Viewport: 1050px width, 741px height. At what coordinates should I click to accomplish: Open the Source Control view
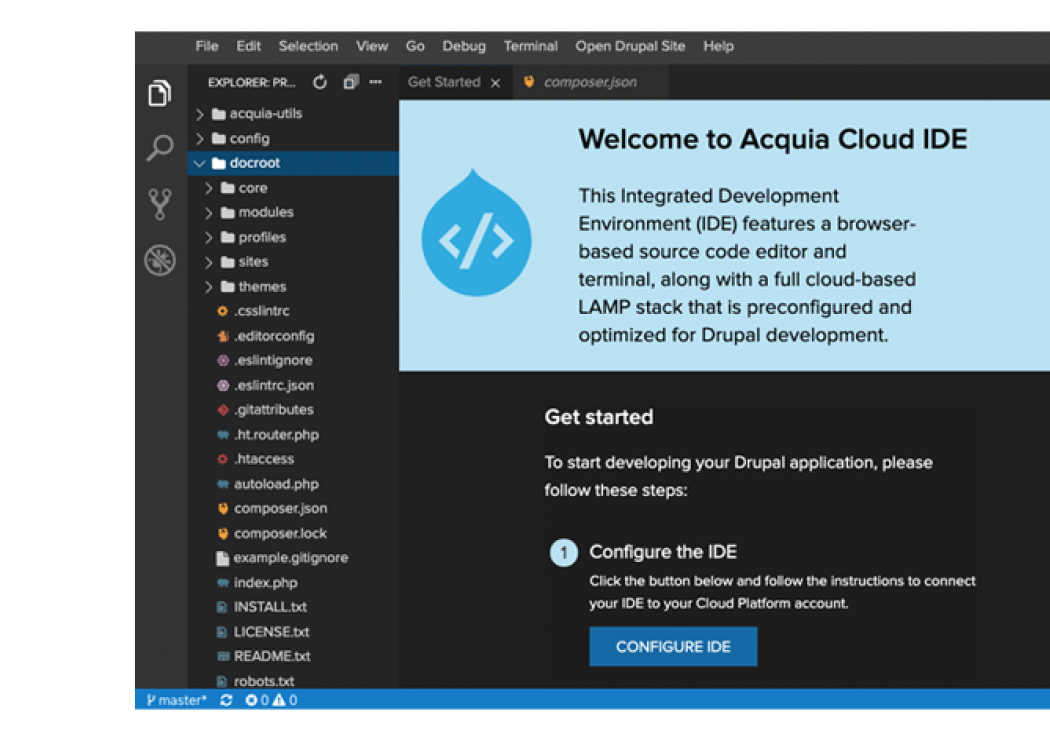159,200
